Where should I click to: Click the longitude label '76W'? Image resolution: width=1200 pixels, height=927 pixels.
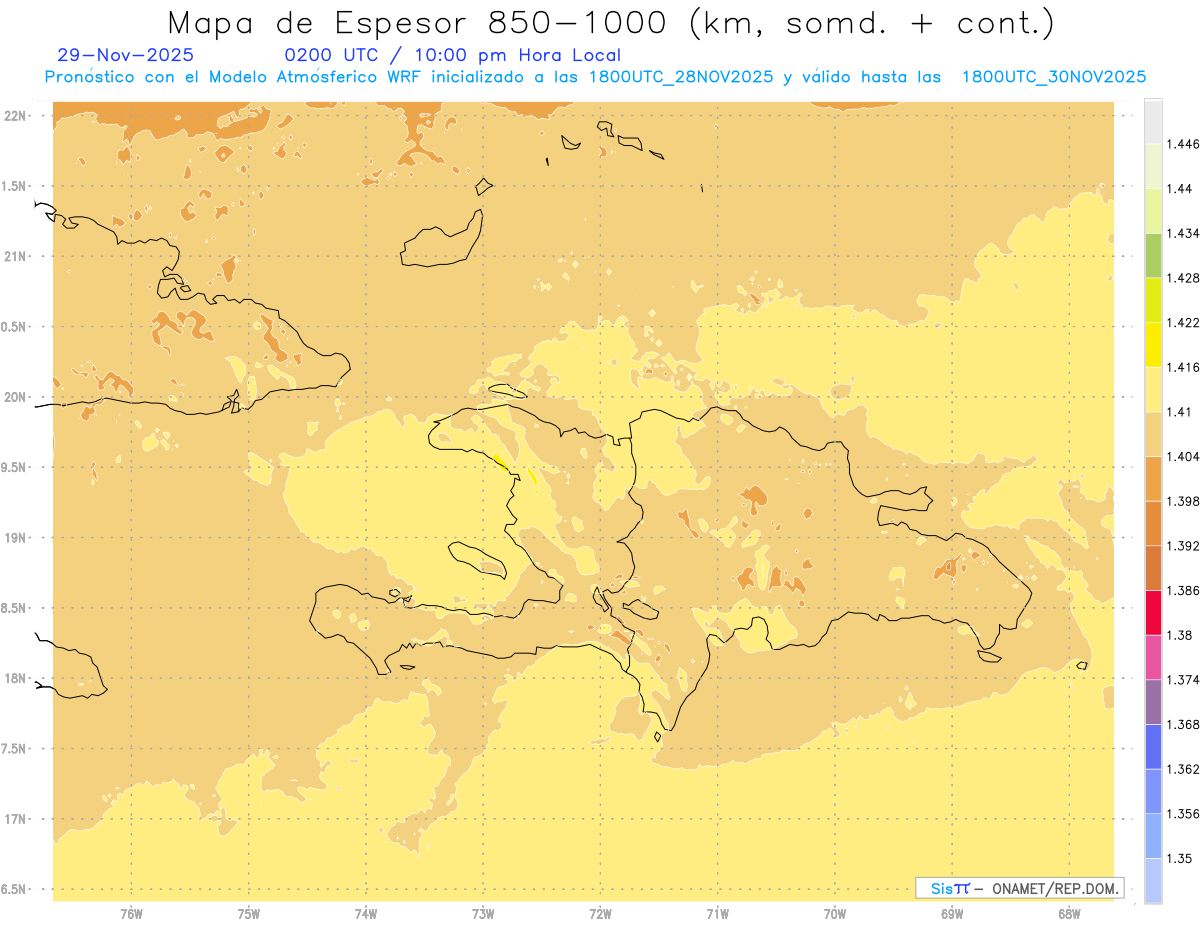131,914
